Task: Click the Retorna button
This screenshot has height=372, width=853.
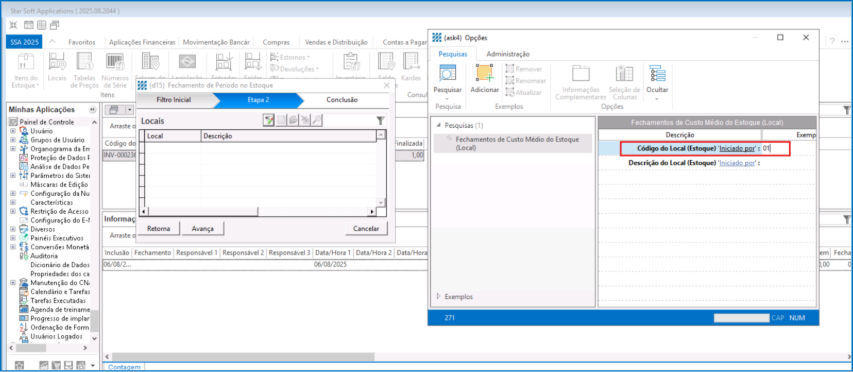Action: tap(159, 229)
